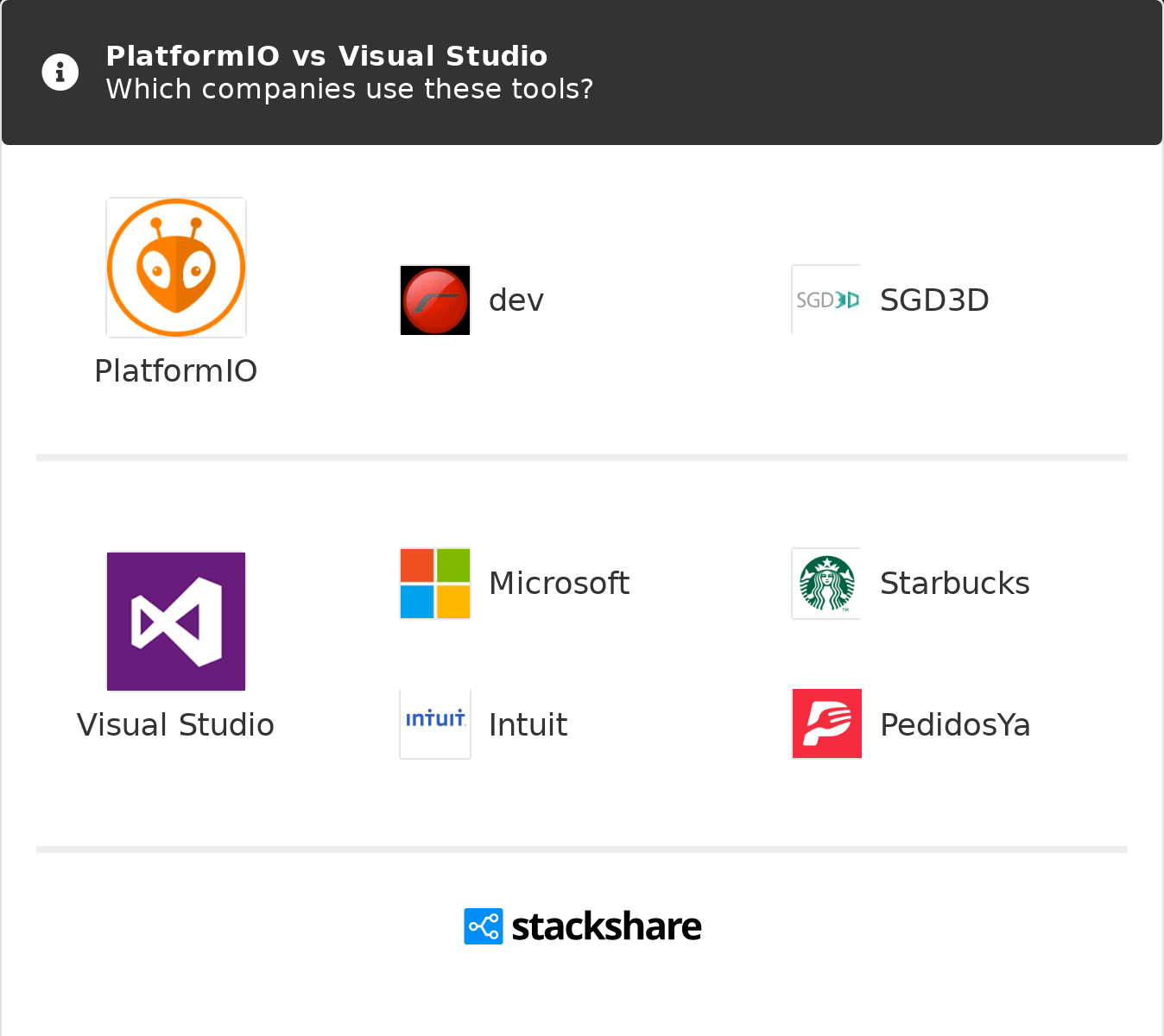The height and width of the screenshot is (1036, 1164).
Task: Click the PlatformIO alien logo
Action: tap(176, 268)
